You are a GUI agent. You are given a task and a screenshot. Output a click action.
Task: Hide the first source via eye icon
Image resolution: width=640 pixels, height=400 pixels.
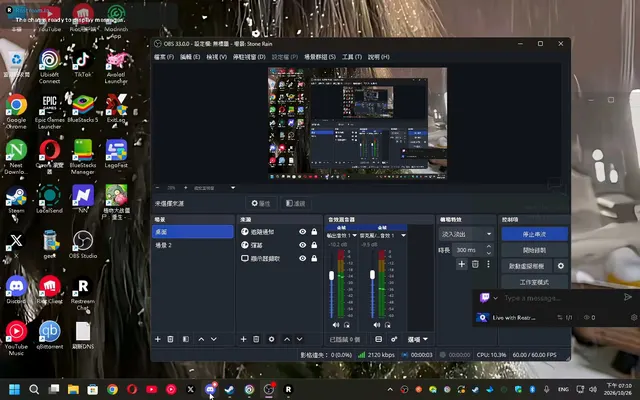pyautogui.click(x=302, y=232)
